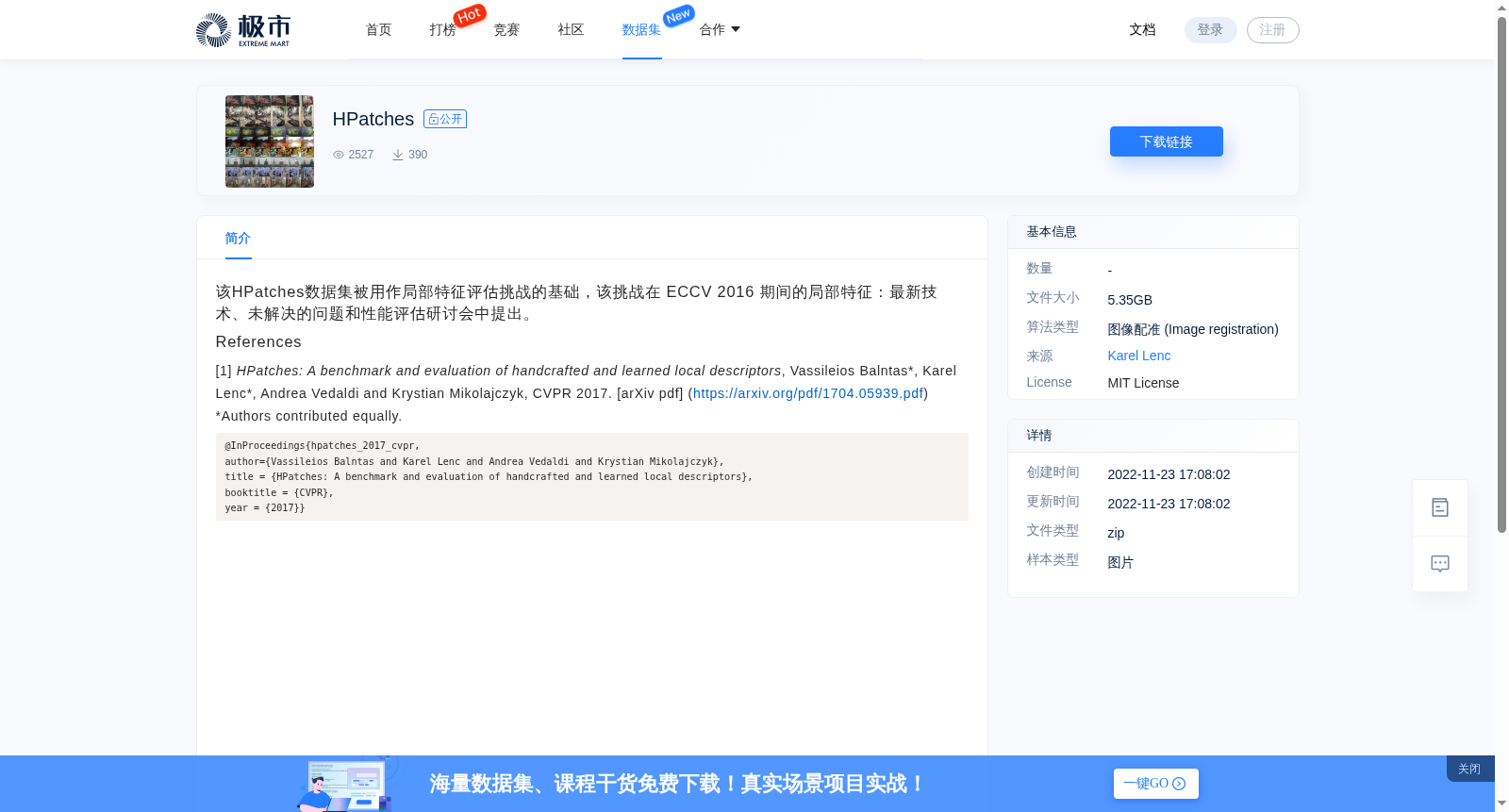Viewport: 1509px width, 812px height.
Task: Go to the 竞赛 competitions page
Action: [x=506, y=30]
